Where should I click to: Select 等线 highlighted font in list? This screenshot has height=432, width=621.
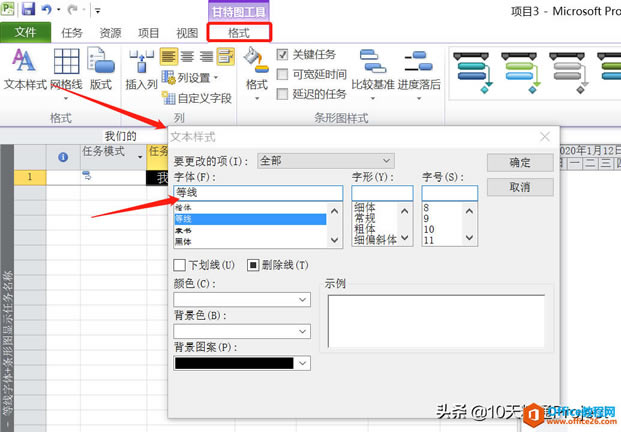click(250, 219)
